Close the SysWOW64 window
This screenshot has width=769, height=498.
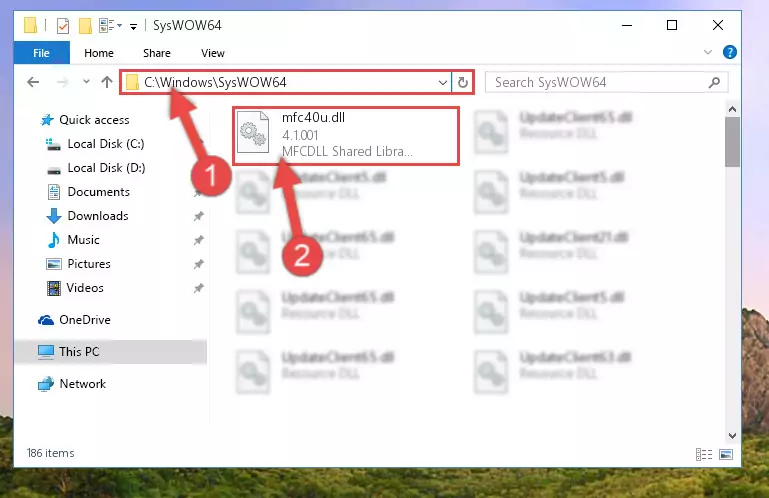[718, 25]
